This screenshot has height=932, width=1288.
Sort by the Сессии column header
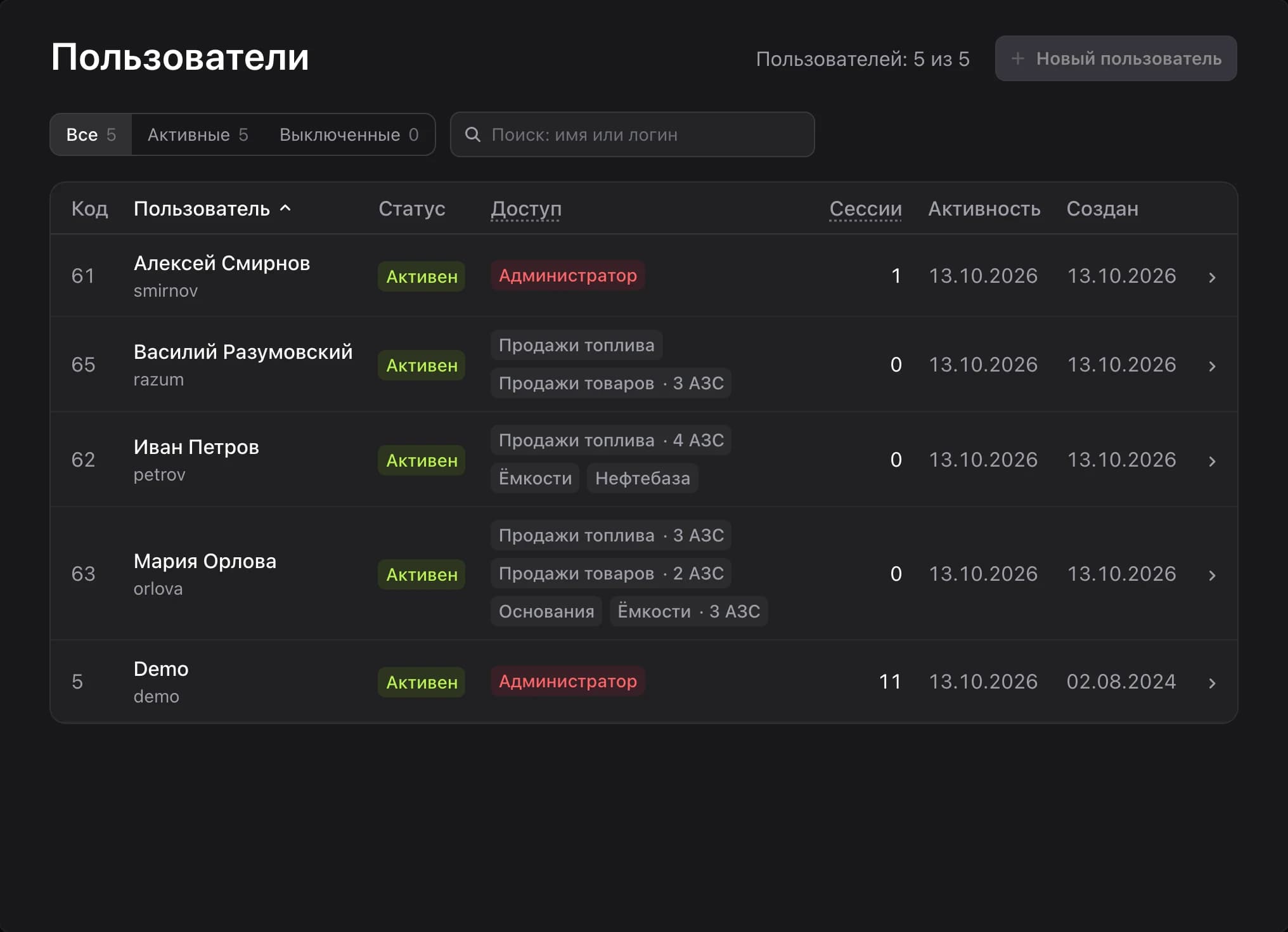point(865,209)
